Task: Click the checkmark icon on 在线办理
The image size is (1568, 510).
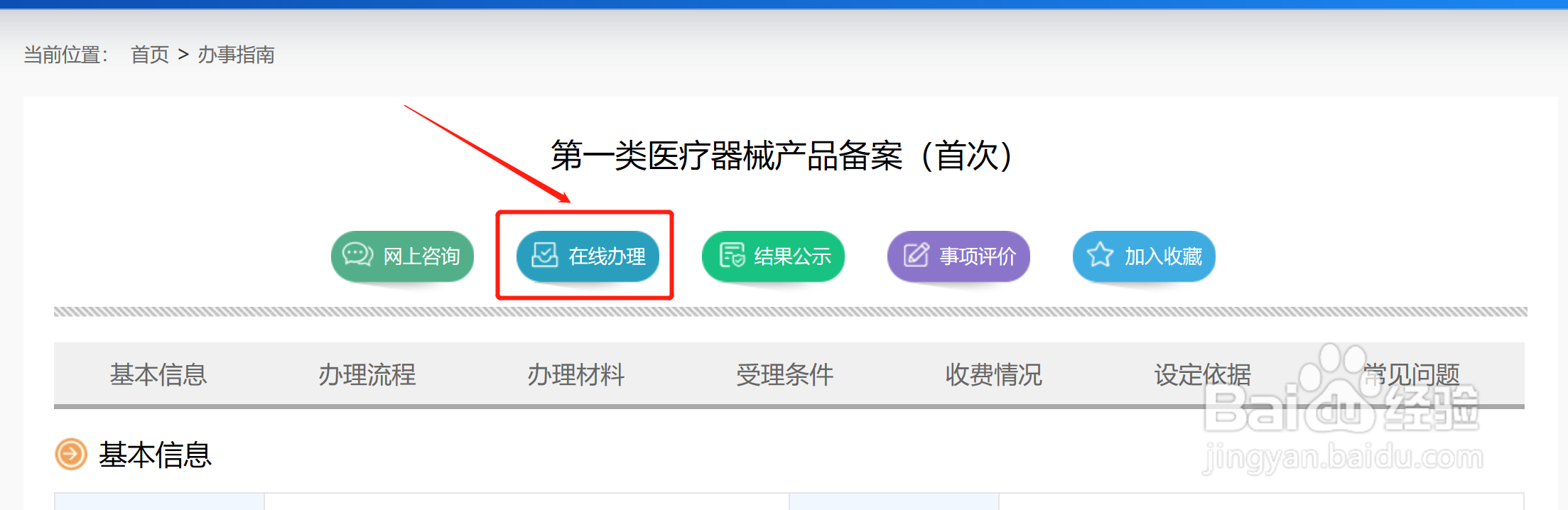Action: pyautogui.click(x=545, y=255)
